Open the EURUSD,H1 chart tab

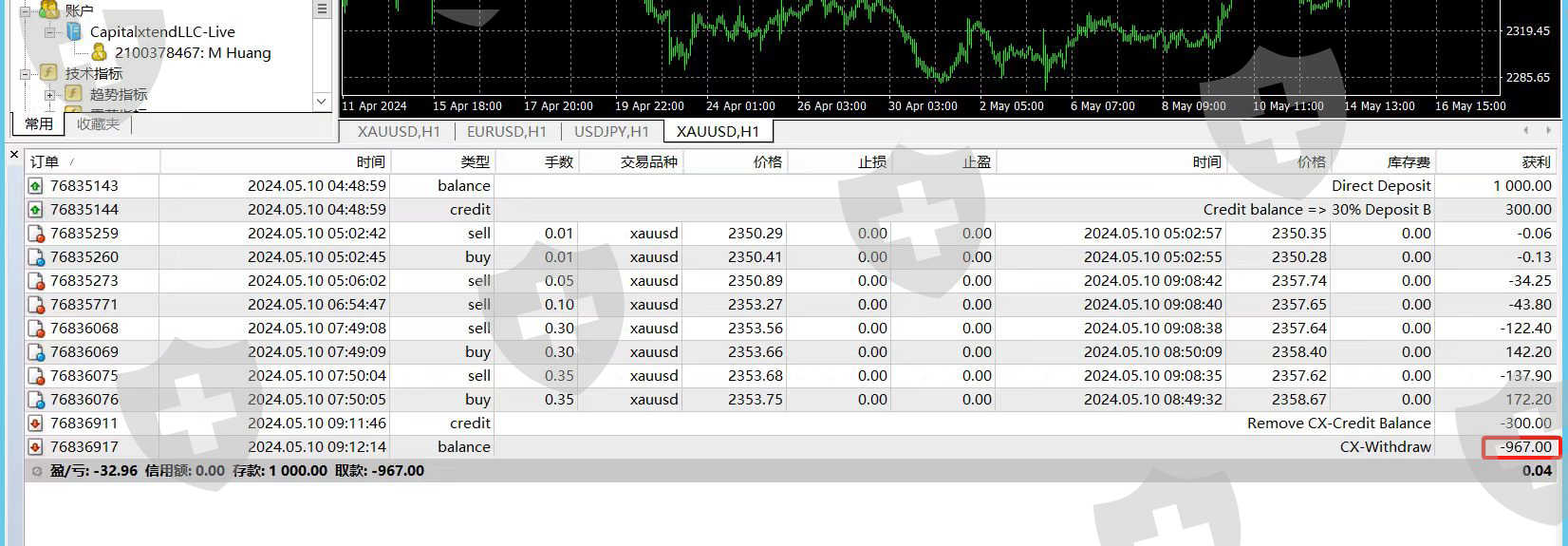tap(507, 131)
